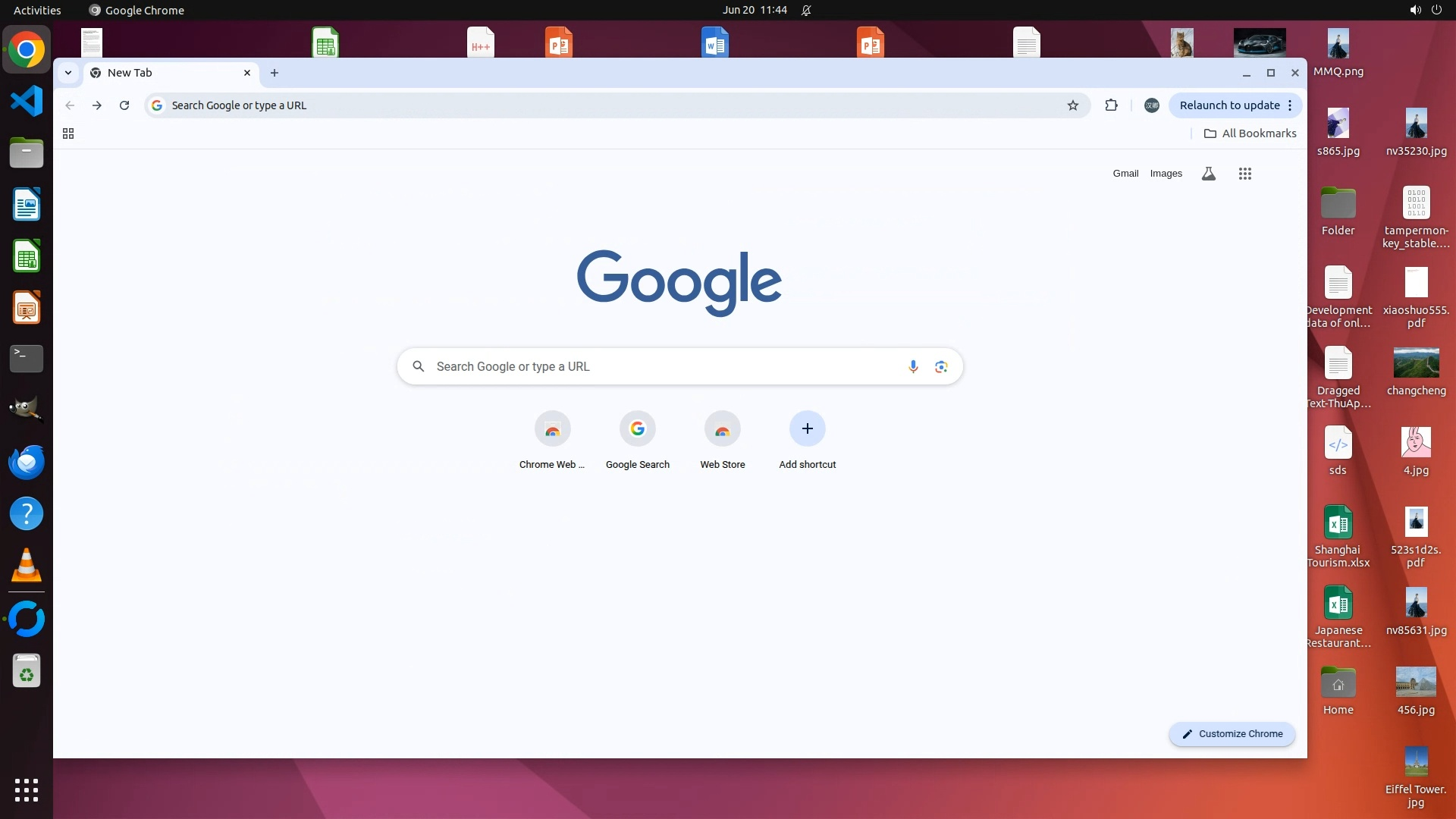The image size is (1456, 819).
Task: Open the Extensions puzzle icon
Action: pyautogui.click(x=1111, y=105)
